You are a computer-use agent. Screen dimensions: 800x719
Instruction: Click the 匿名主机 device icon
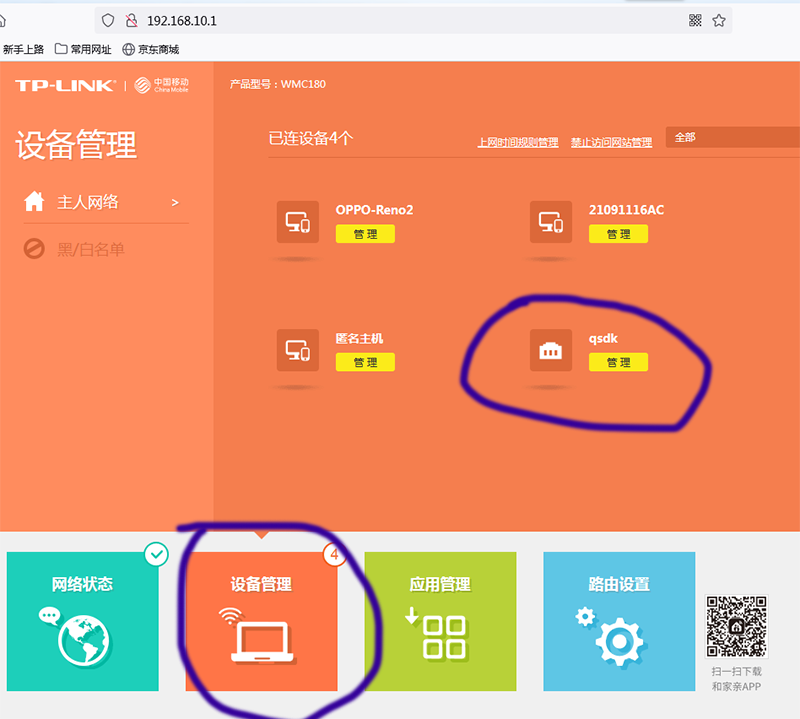pos(297,349)
